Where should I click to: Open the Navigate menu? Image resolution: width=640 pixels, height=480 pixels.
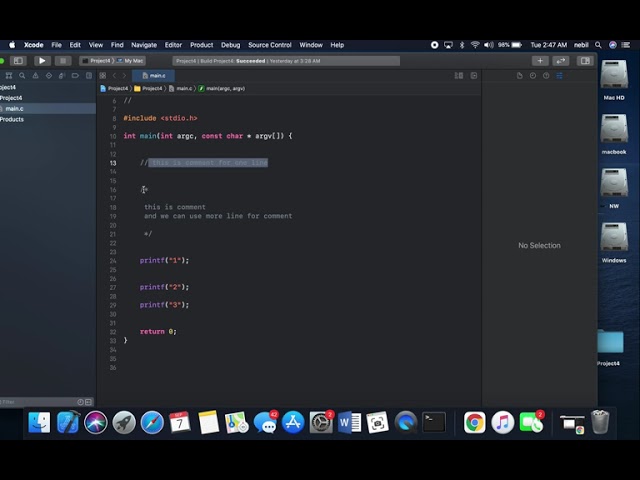tap(144, 45)
